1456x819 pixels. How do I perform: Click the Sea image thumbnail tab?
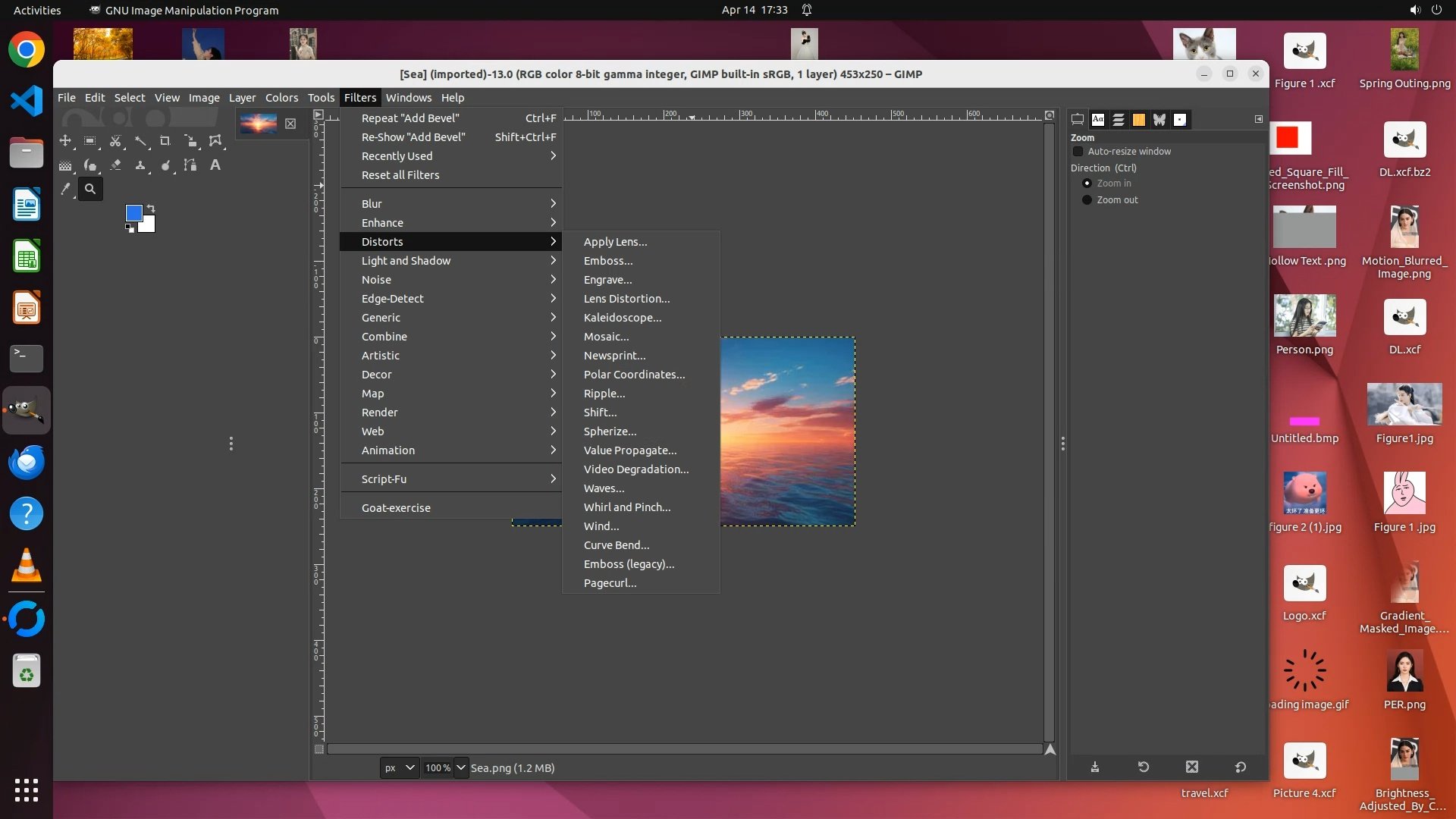point(259,124)
